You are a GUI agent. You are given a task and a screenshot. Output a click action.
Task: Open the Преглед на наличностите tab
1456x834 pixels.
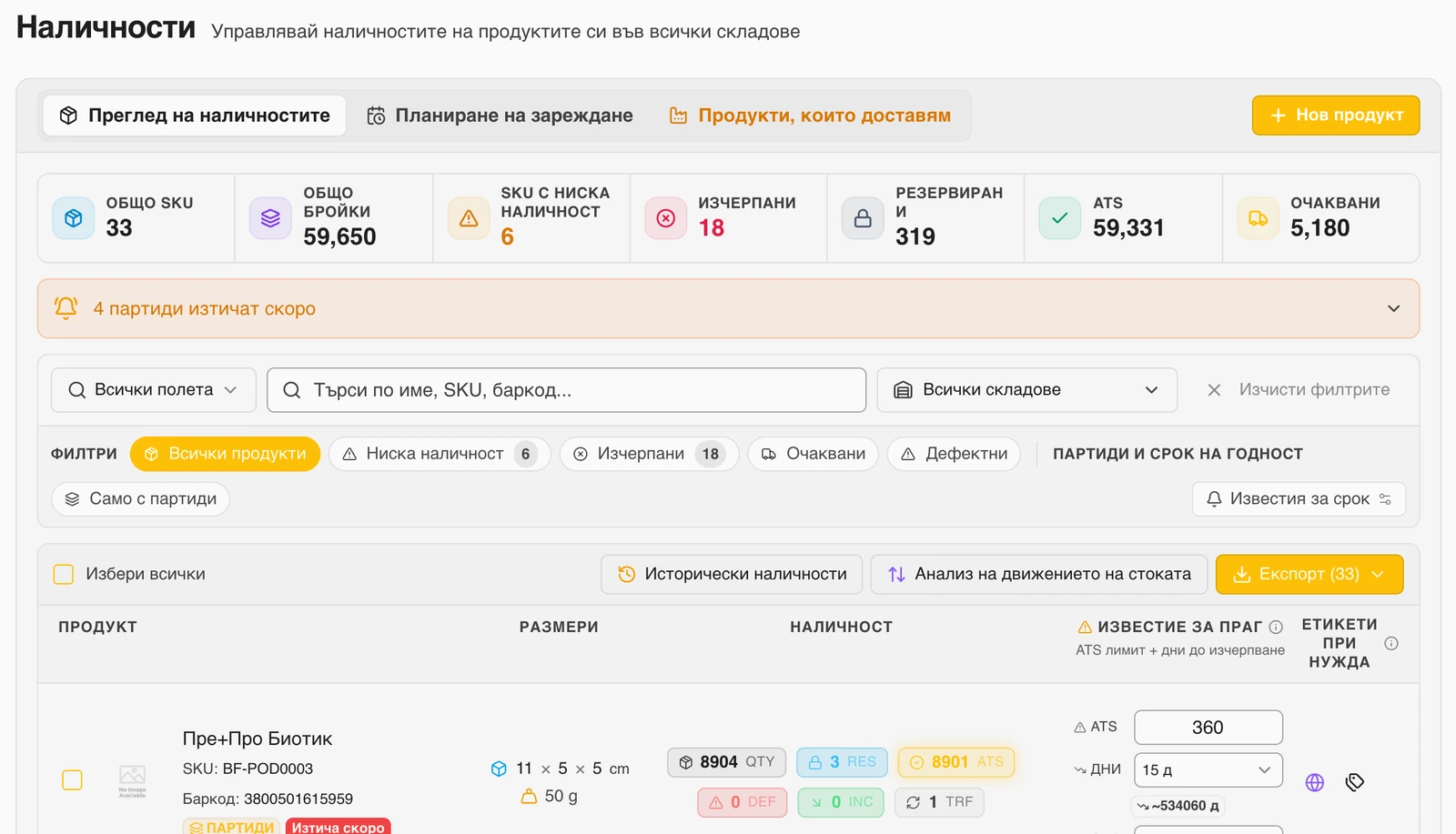(195, 116)
